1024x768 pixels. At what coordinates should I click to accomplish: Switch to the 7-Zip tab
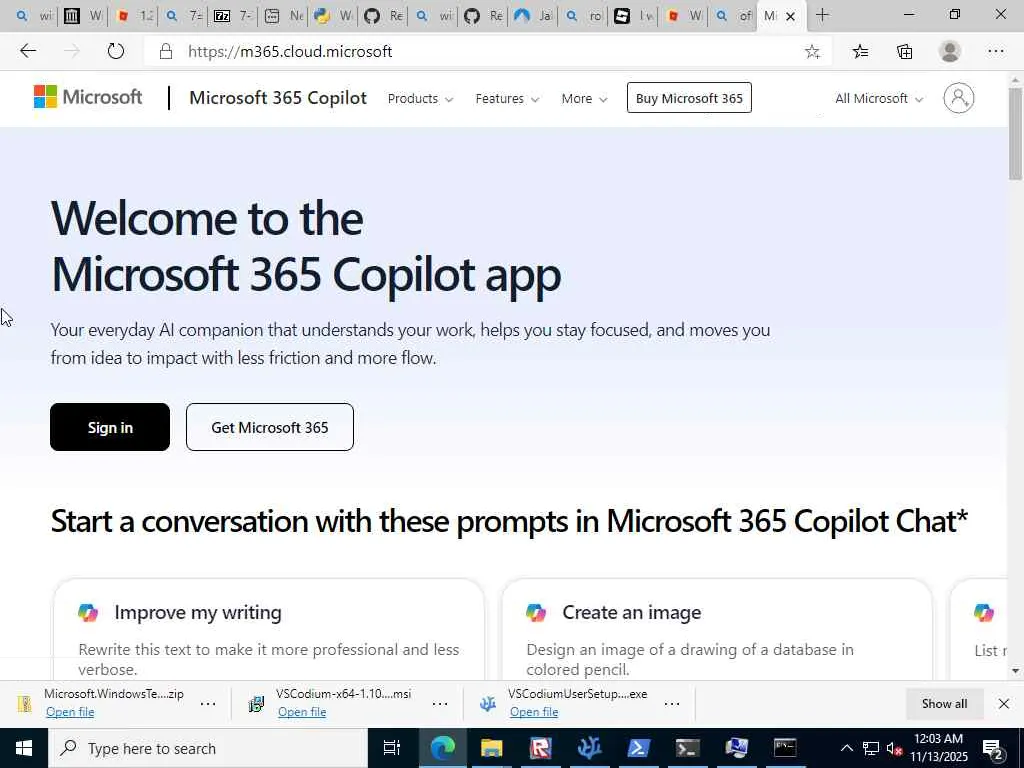click(x=234, y=16)
